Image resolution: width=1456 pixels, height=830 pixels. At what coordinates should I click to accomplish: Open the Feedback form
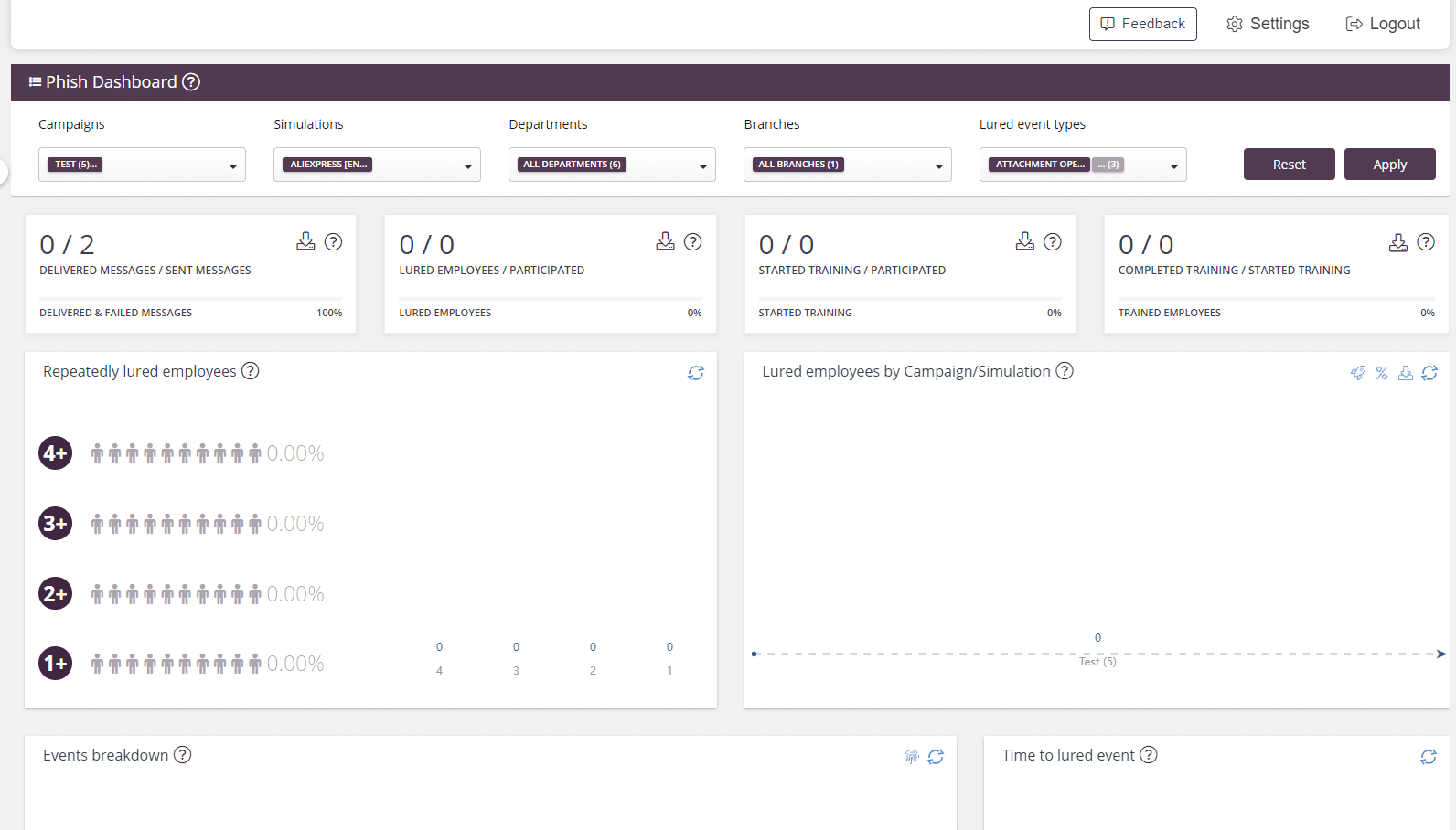[x=1142, y=24]
